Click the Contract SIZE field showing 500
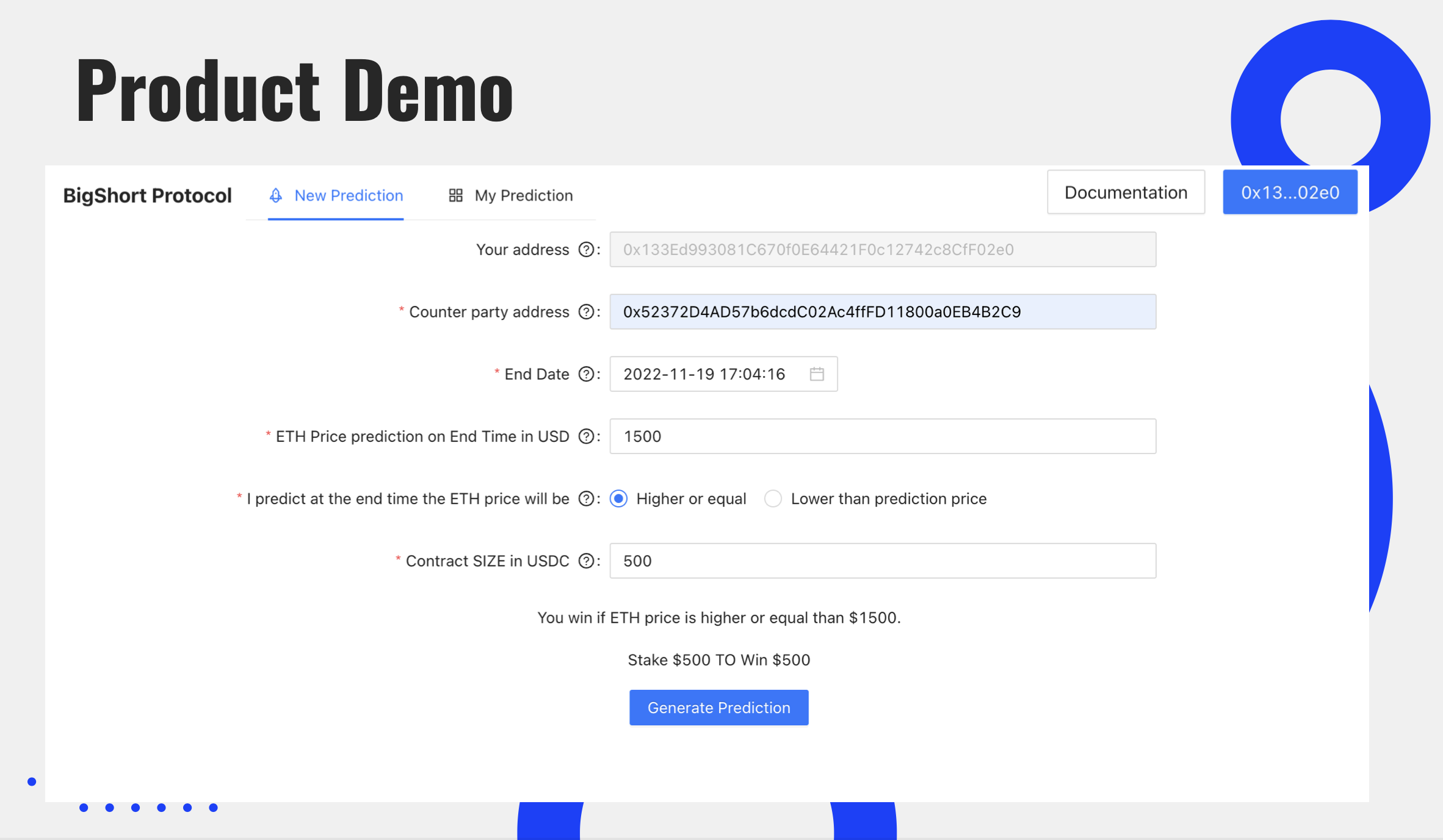The width and height of the screenshot is (1443, 840). click(x=882, y=561)
